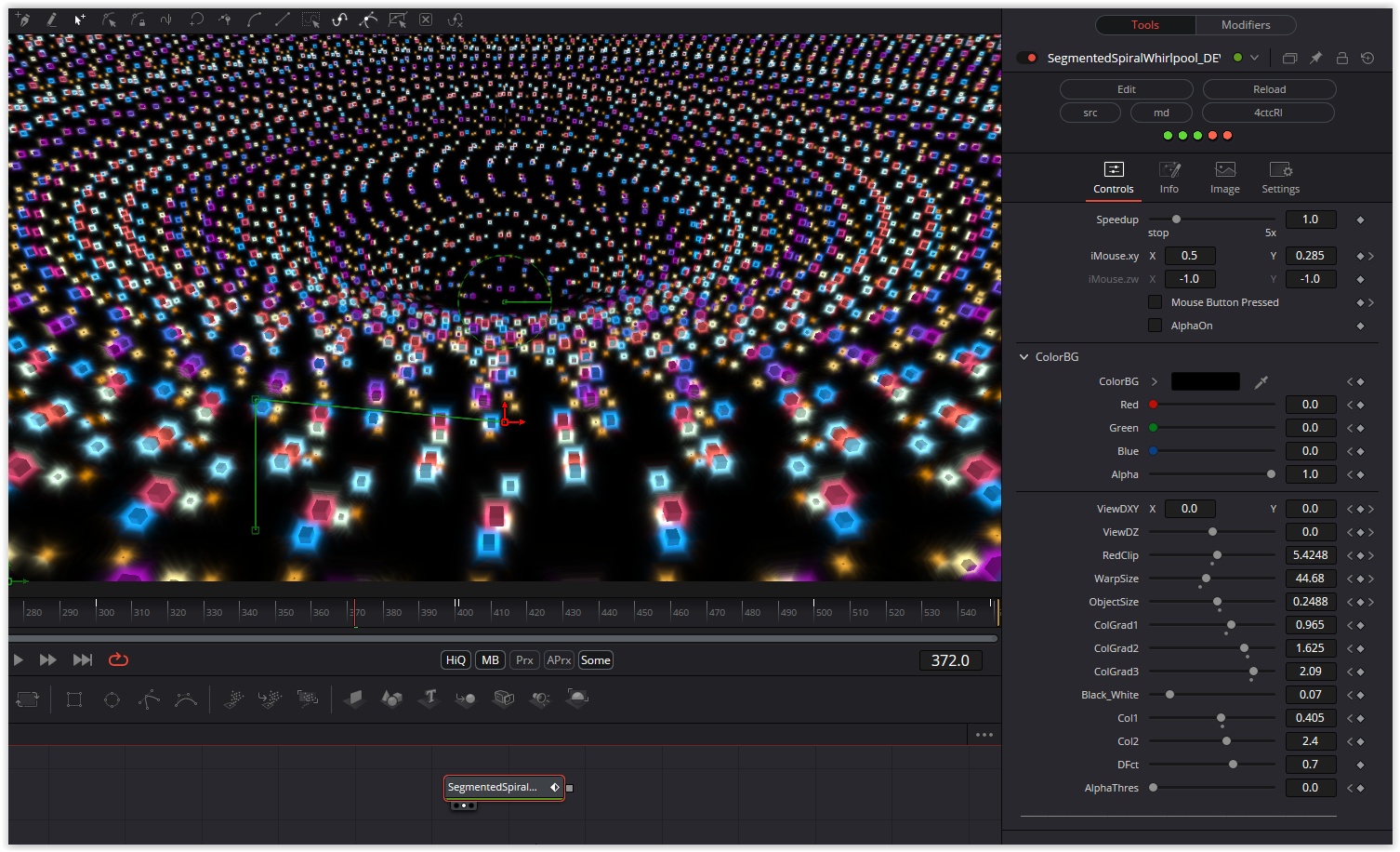This screenshot has width=1400, height=852.
Task: Toggle the Some selective update button
Action: [x=596, y=660]
